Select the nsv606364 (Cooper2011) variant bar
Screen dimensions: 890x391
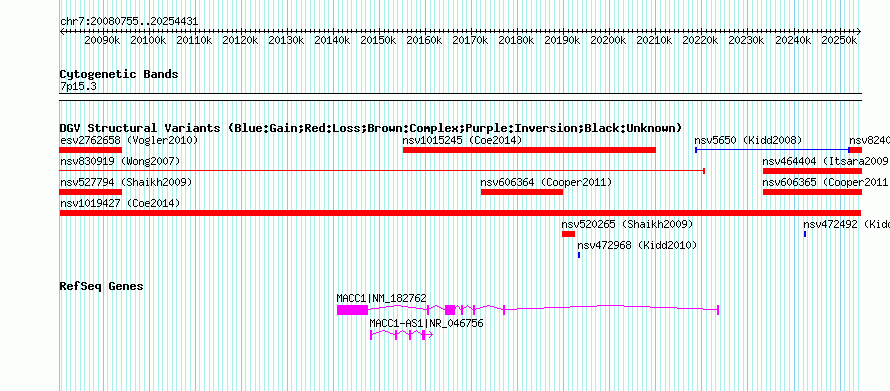pyautogui.click(x=522, y=192)
